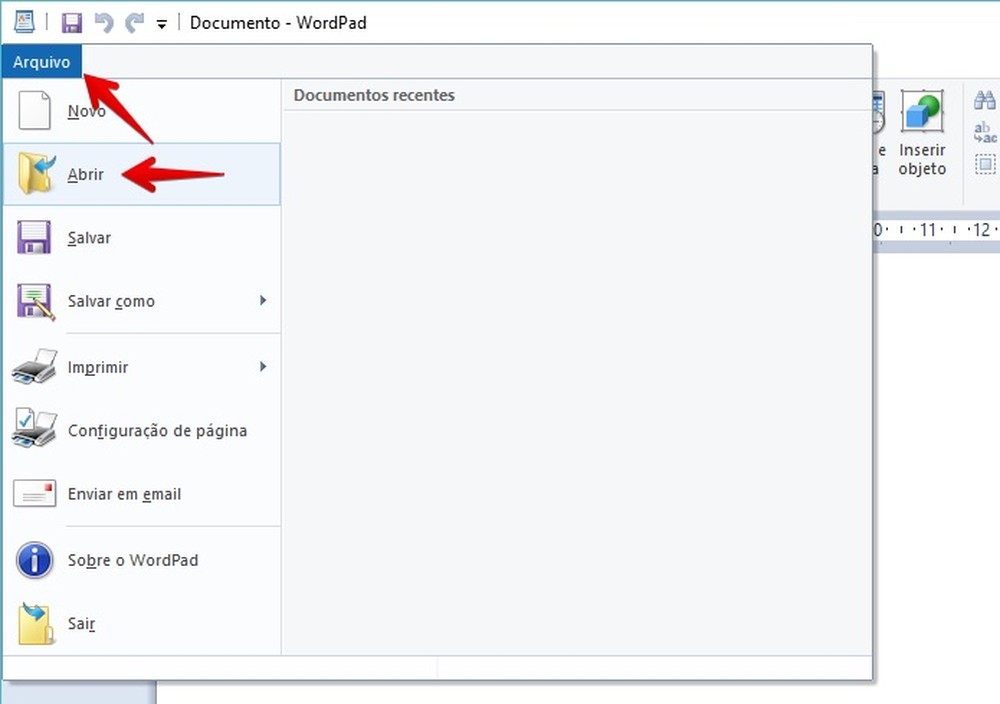Click the Abrir folder icon
This screenshot has width=1000, height=704.
click(33, 174)
